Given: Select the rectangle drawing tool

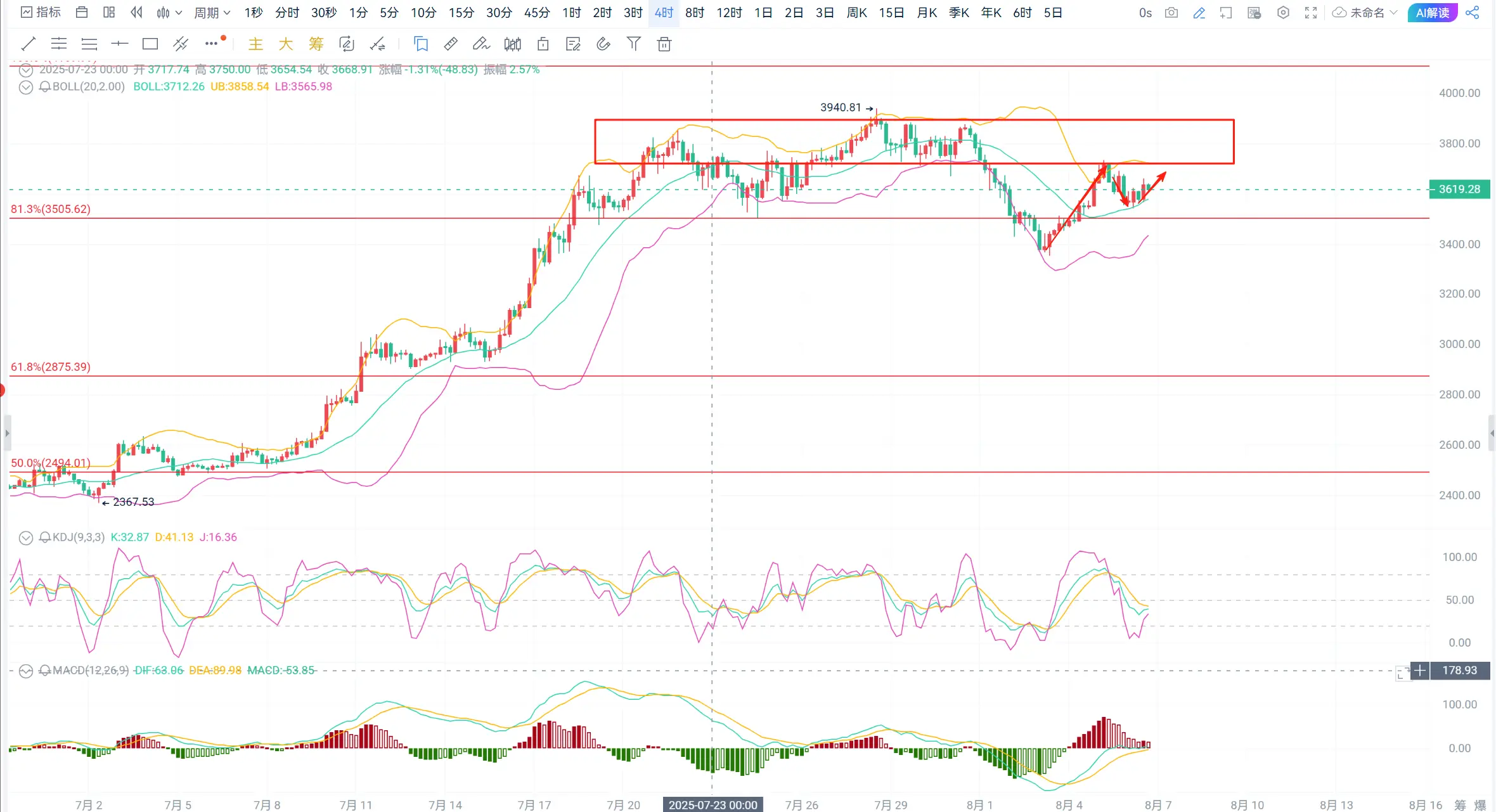Looking at the screenshot, I should click(x=150, y=44).
